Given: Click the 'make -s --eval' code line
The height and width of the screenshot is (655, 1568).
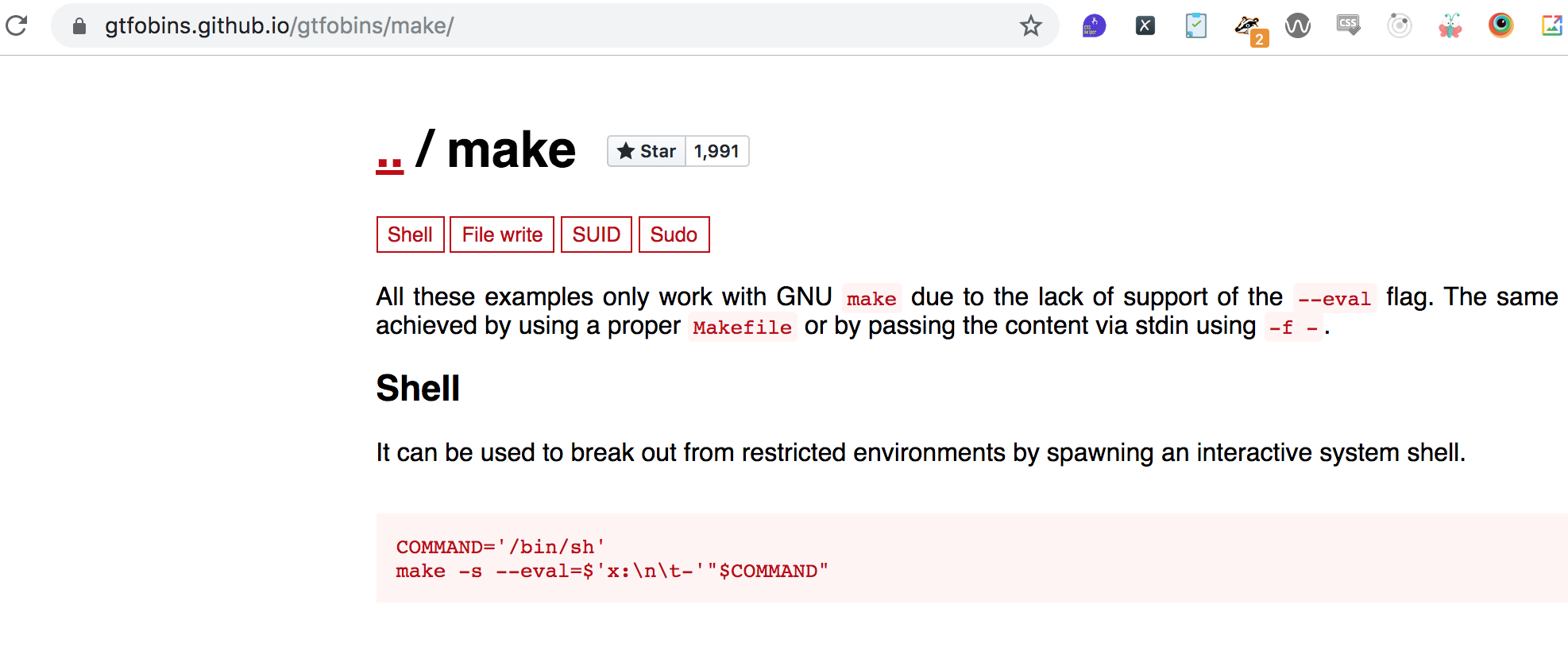Looking at the screenshot, I should coord(612,571).
